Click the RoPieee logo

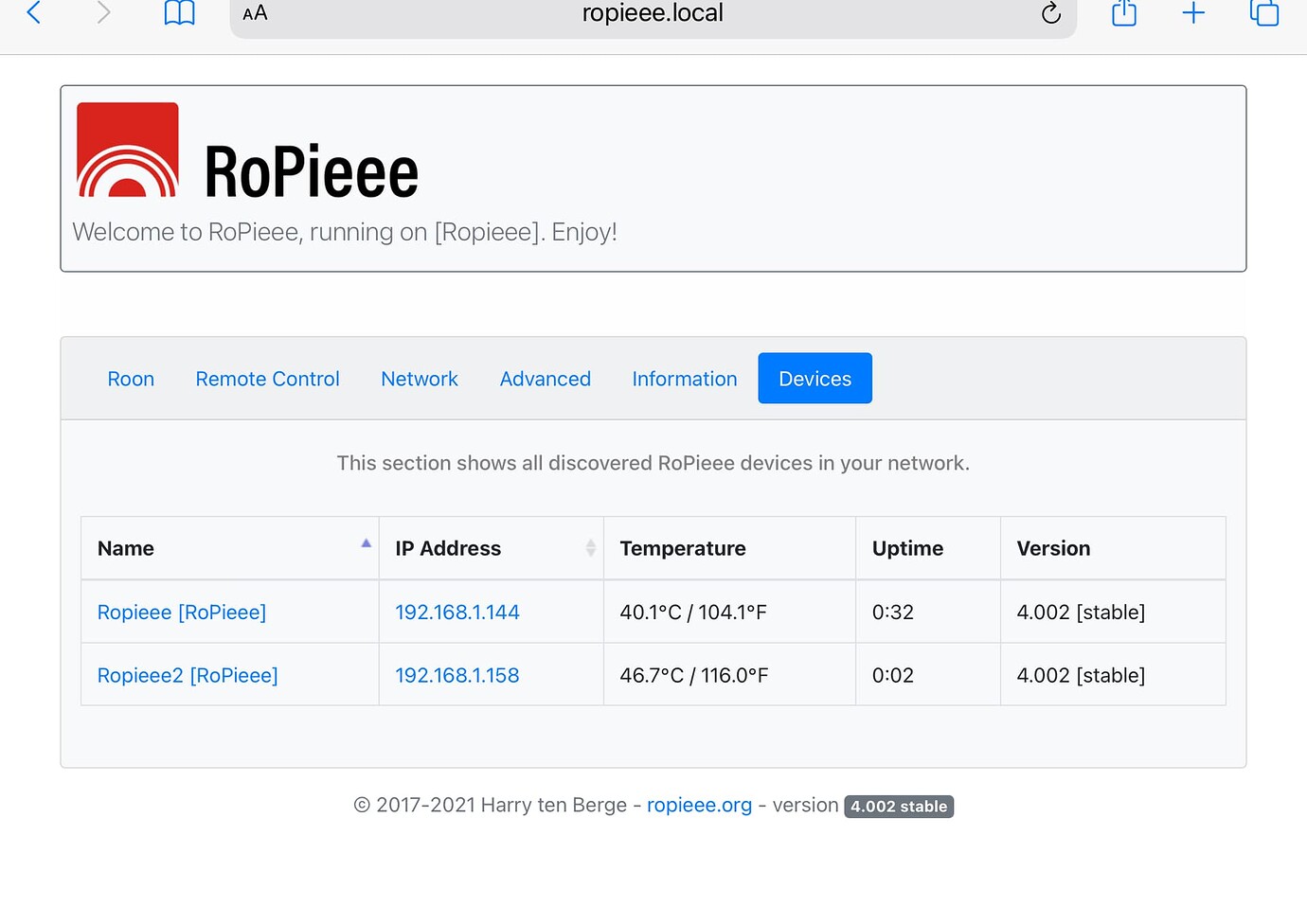click(128, 150)
